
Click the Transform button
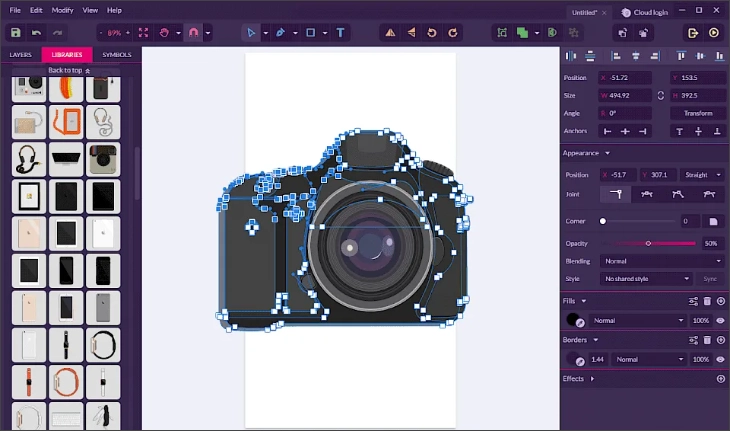pyautogui.click(x=698, y=113)
